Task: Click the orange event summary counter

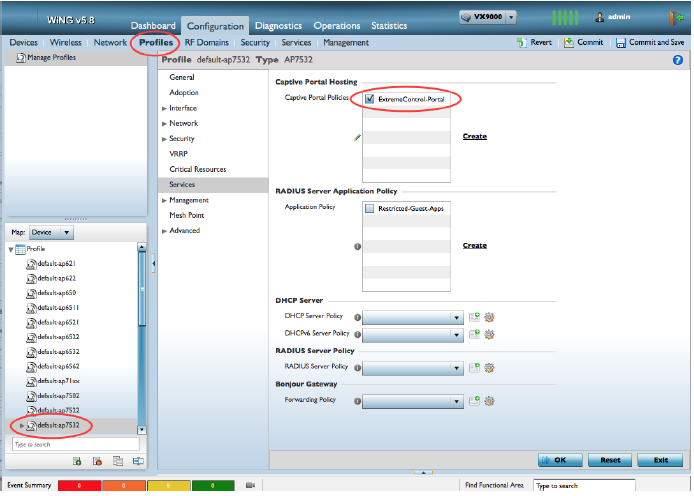Action: pos(123,486)
